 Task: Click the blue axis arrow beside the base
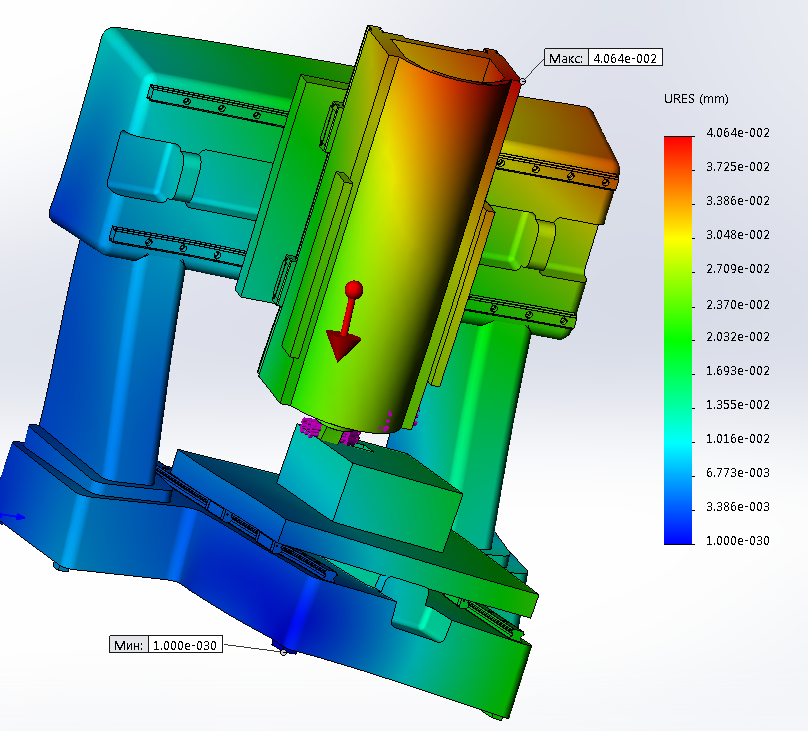[x=11, y=517]
